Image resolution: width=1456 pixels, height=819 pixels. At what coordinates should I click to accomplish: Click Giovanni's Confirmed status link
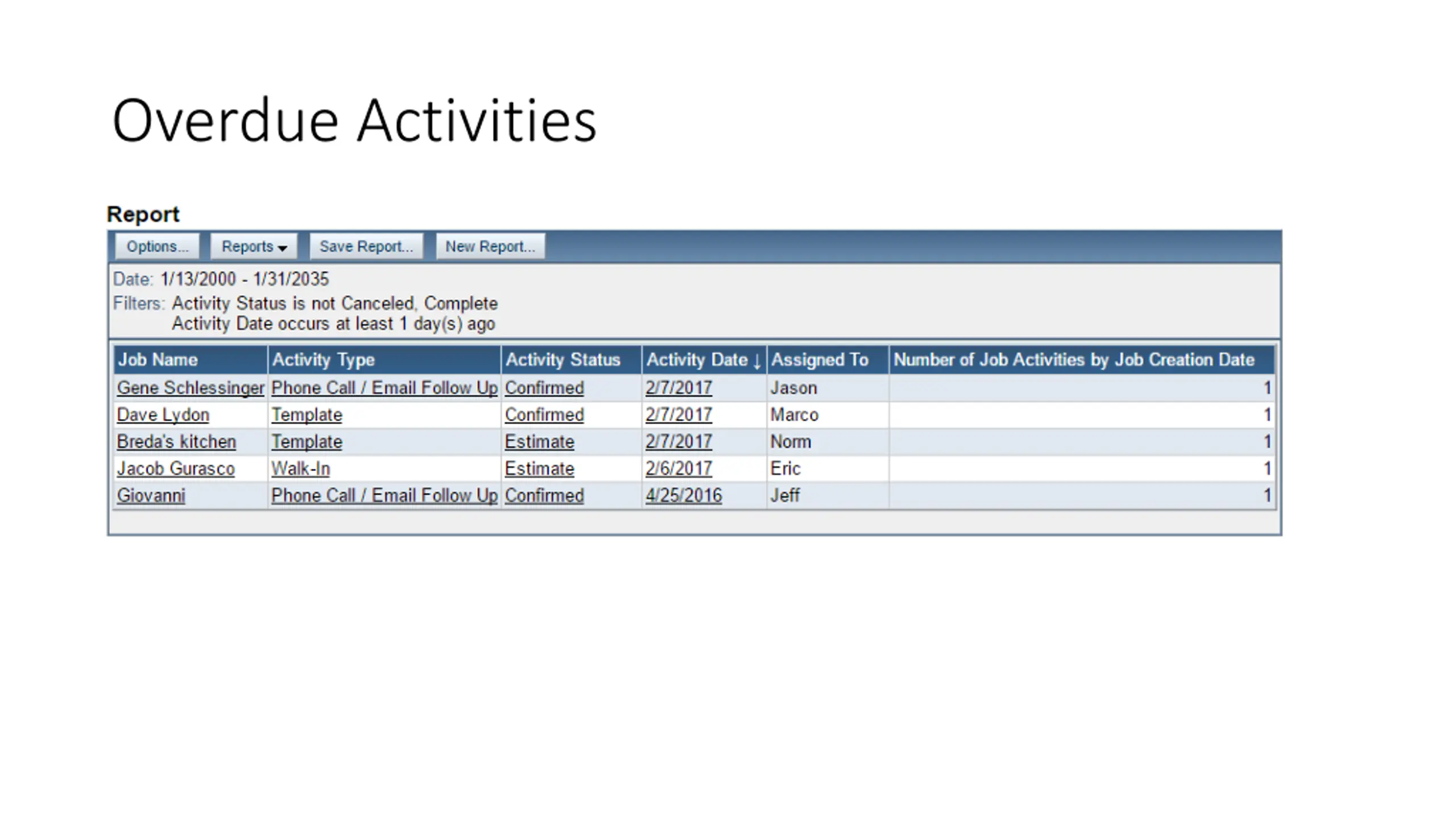coord(544,495)
